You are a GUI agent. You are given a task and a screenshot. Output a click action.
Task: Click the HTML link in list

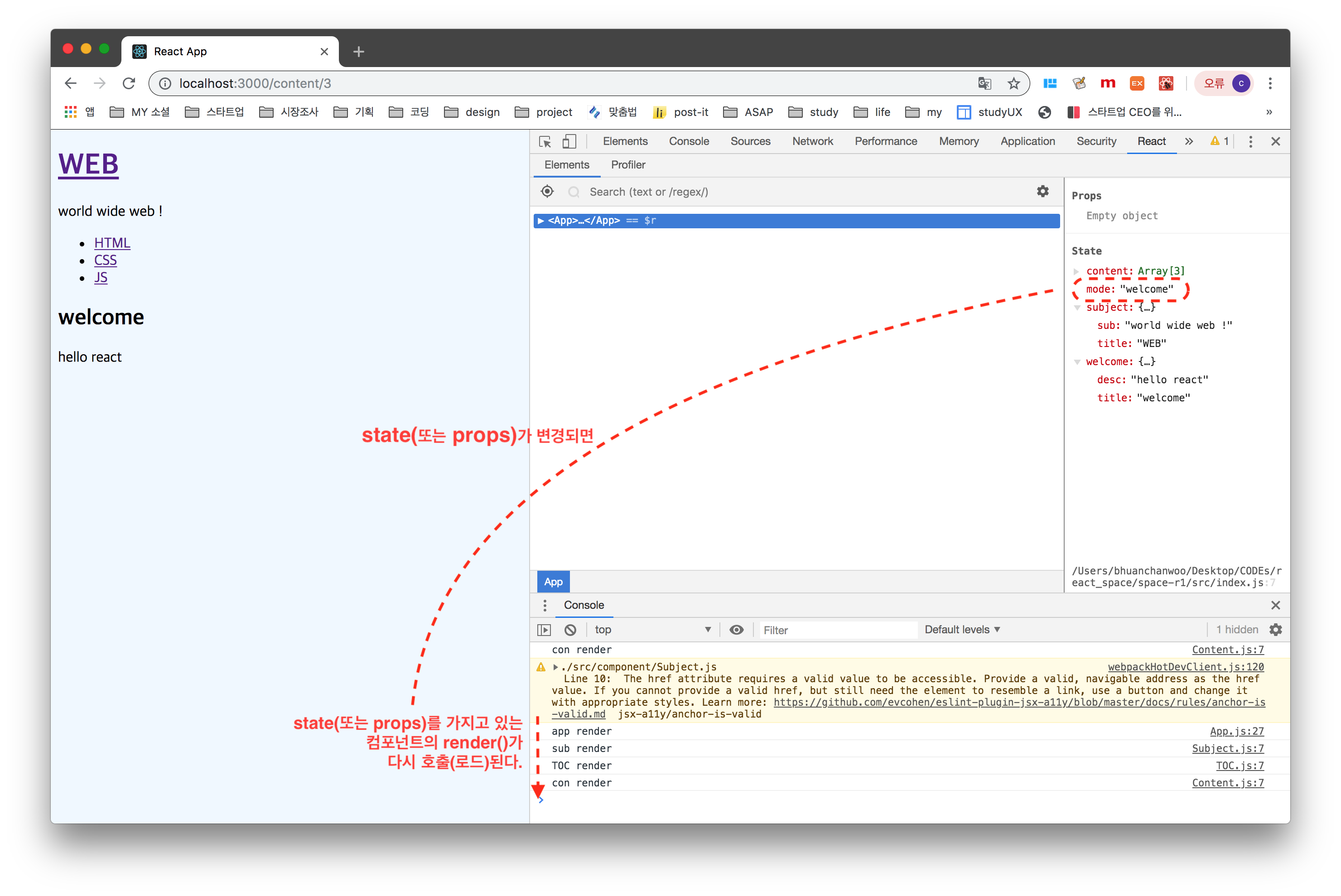[x=112, y=243]
